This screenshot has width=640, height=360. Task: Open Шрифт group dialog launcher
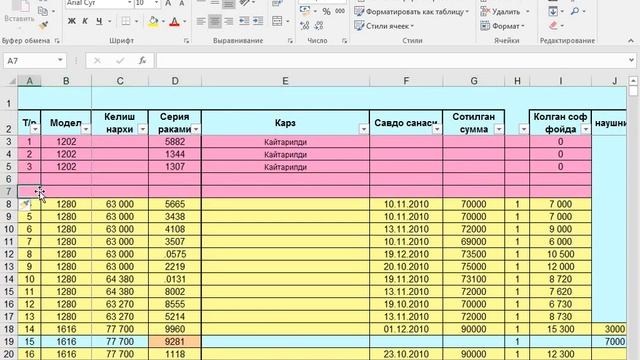187,41
